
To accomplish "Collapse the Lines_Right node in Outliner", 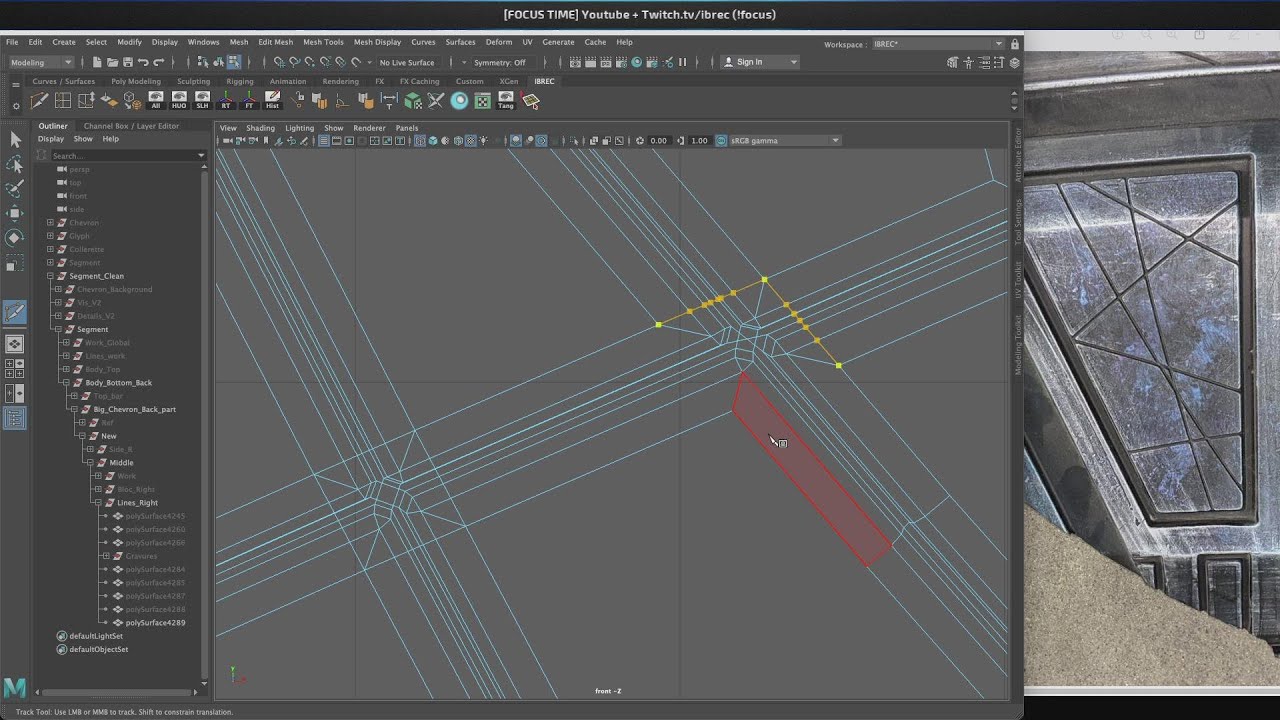I will pos(98,503).
